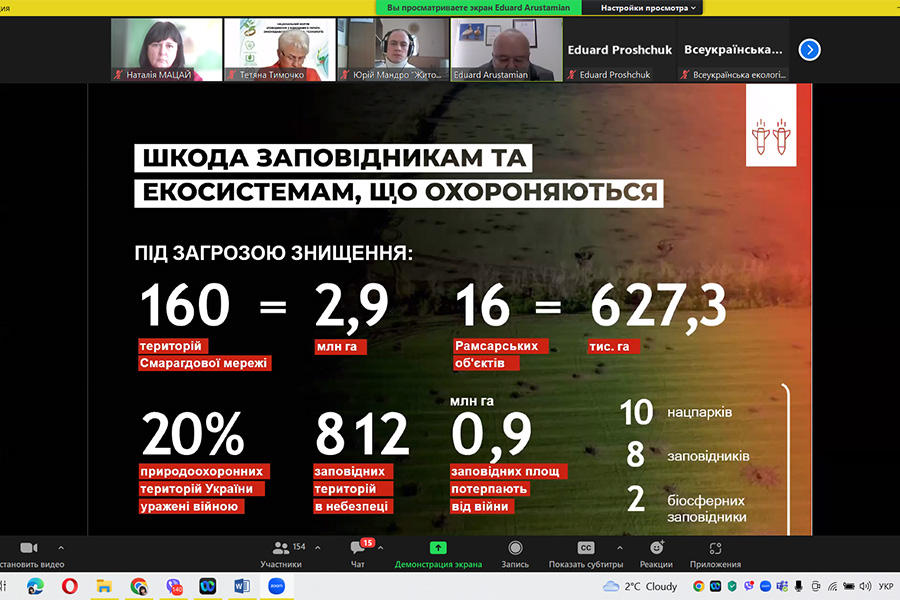Screen dimensions: 900x600
Task: Open Microsoft Word from the taskbar
Action: [x=242, y=586]
